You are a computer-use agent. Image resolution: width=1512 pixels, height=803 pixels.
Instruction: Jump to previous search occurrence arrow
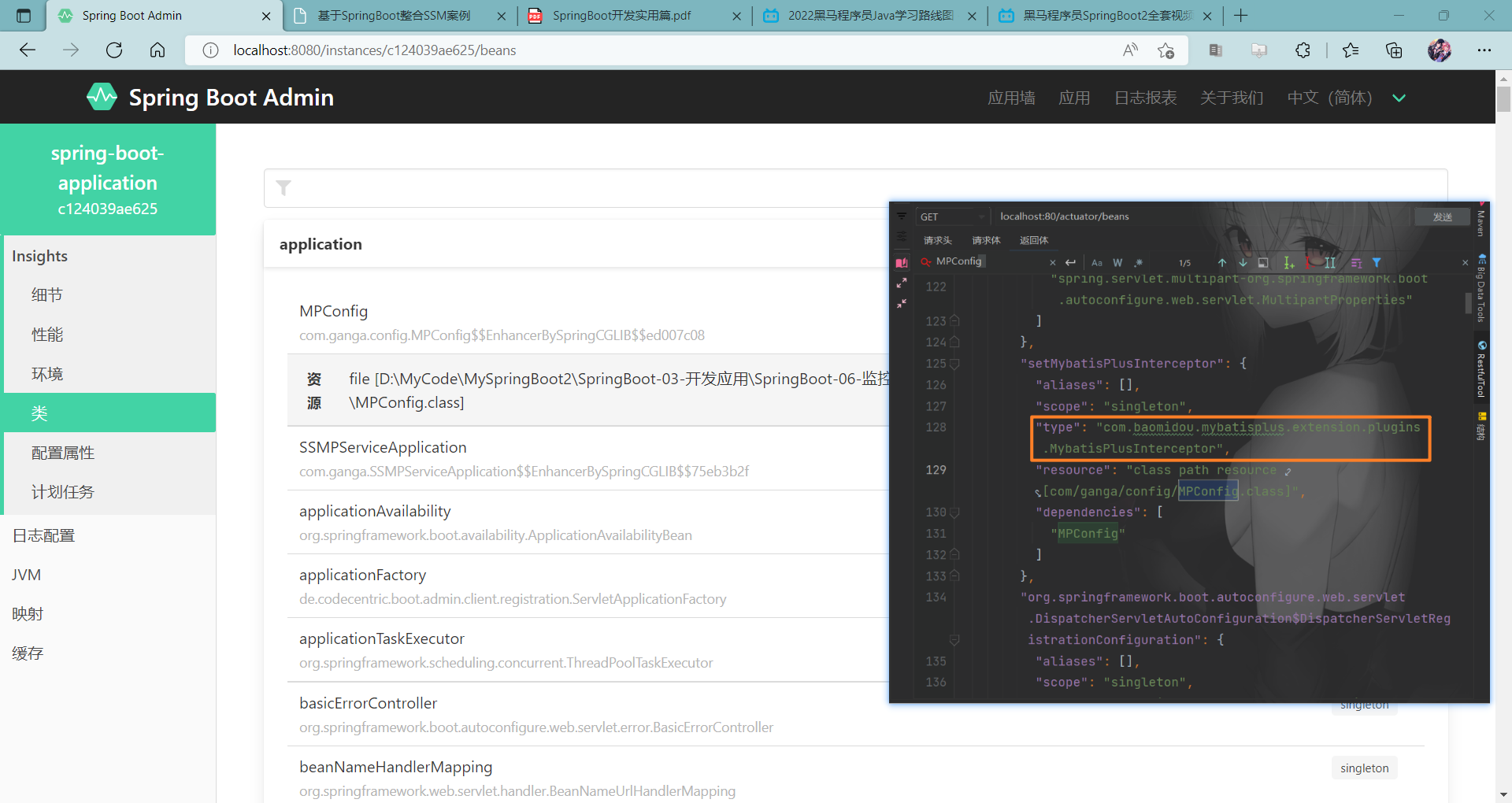1222,262
